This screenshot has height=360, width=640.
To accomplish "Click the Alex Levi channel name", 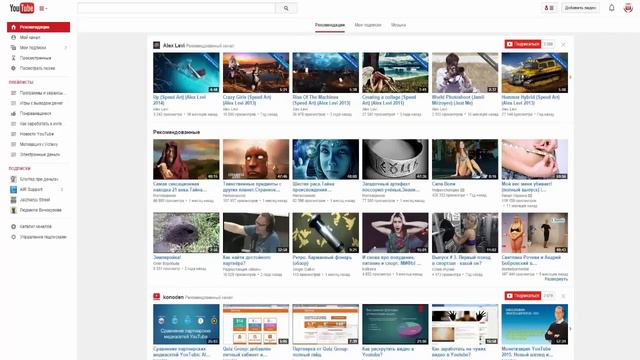I will click(174, 46).
